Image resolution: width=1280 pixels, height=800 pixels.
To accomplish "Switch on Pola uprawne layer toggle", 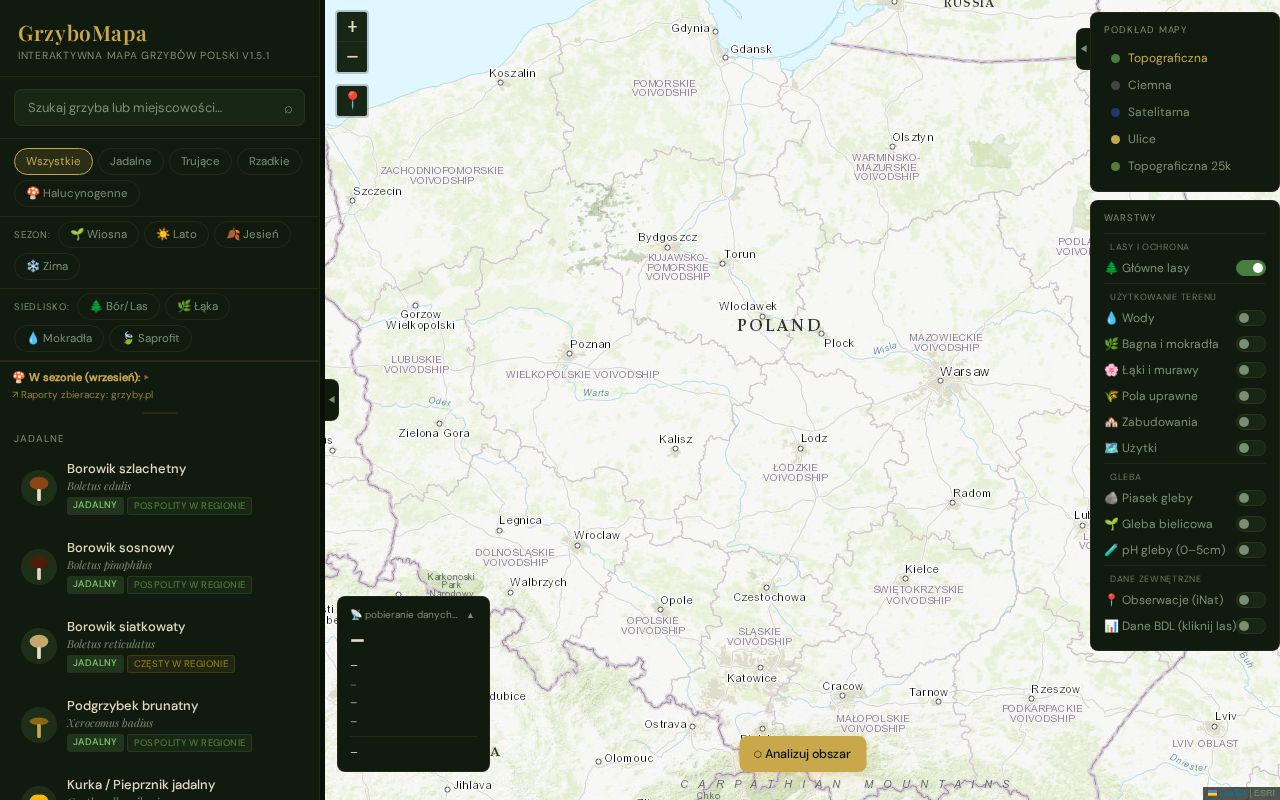I will pyautogui.click(x=1251, y=396).
